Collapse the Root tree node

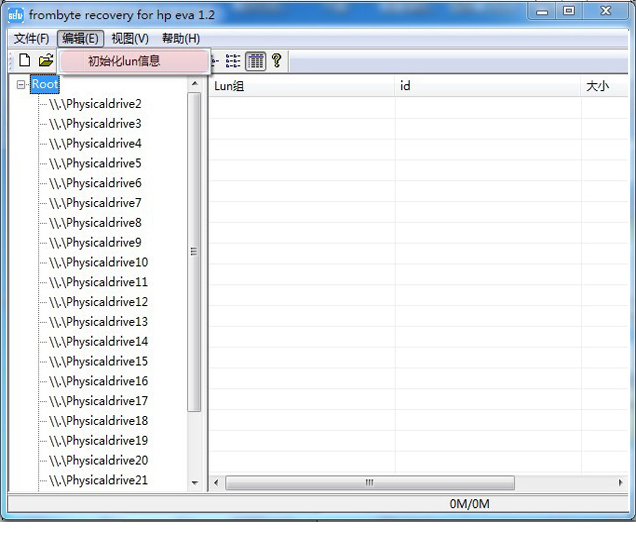point(21,84)
